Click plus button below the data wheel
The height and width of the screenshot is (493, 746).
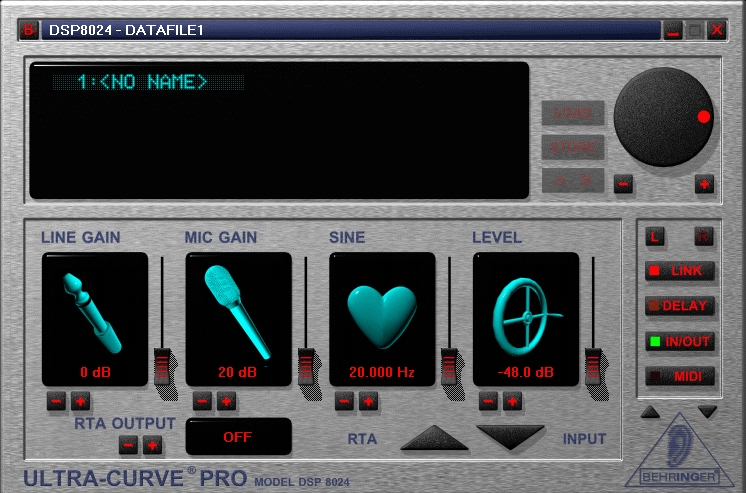pyautogui.click(x=704, y=184)
